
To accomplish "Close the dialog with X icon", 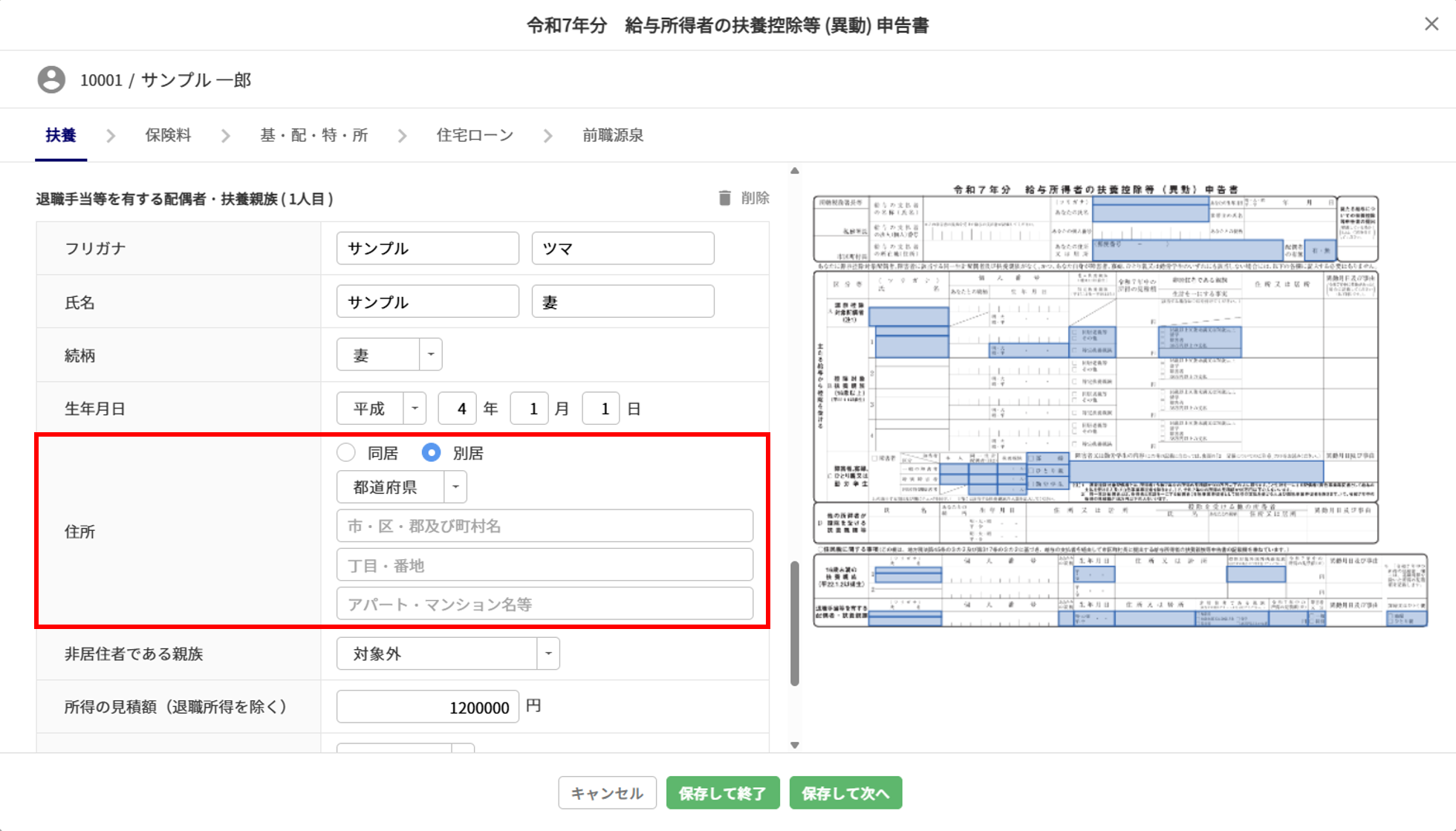I will click(x=1431, y=24).
